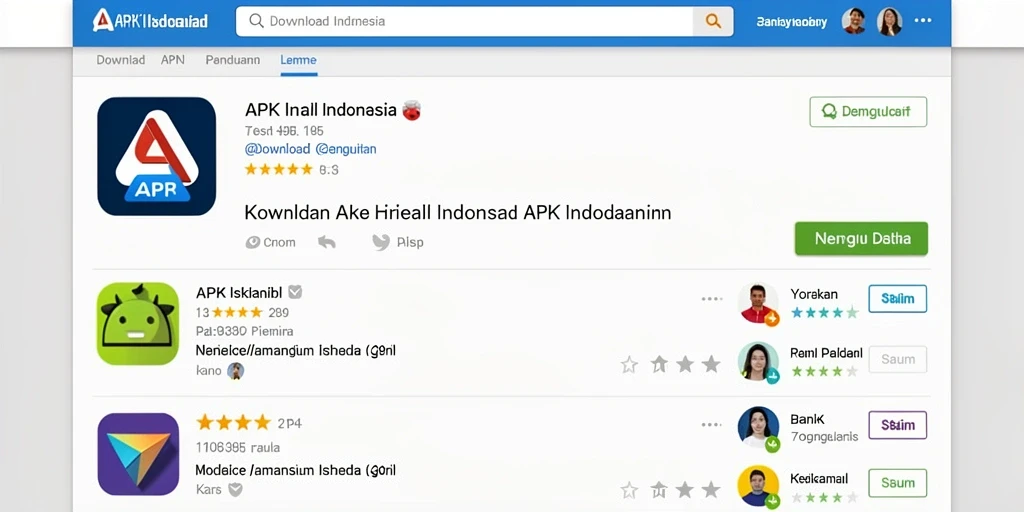Click the first empty star in purple app rating
Image resolution: width=1024 pixels, height=512 pixels.
[x=629, y=490]
